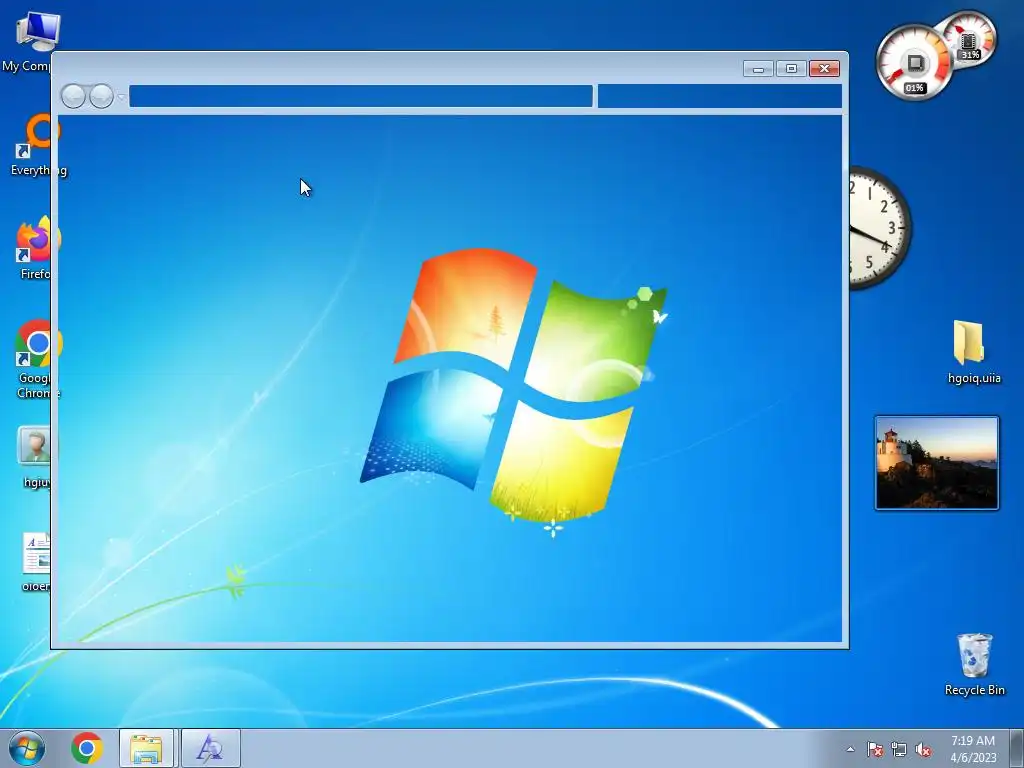Switch to the font viewer taskbar app
1024x768 pixels.
(x=210, y=748)
